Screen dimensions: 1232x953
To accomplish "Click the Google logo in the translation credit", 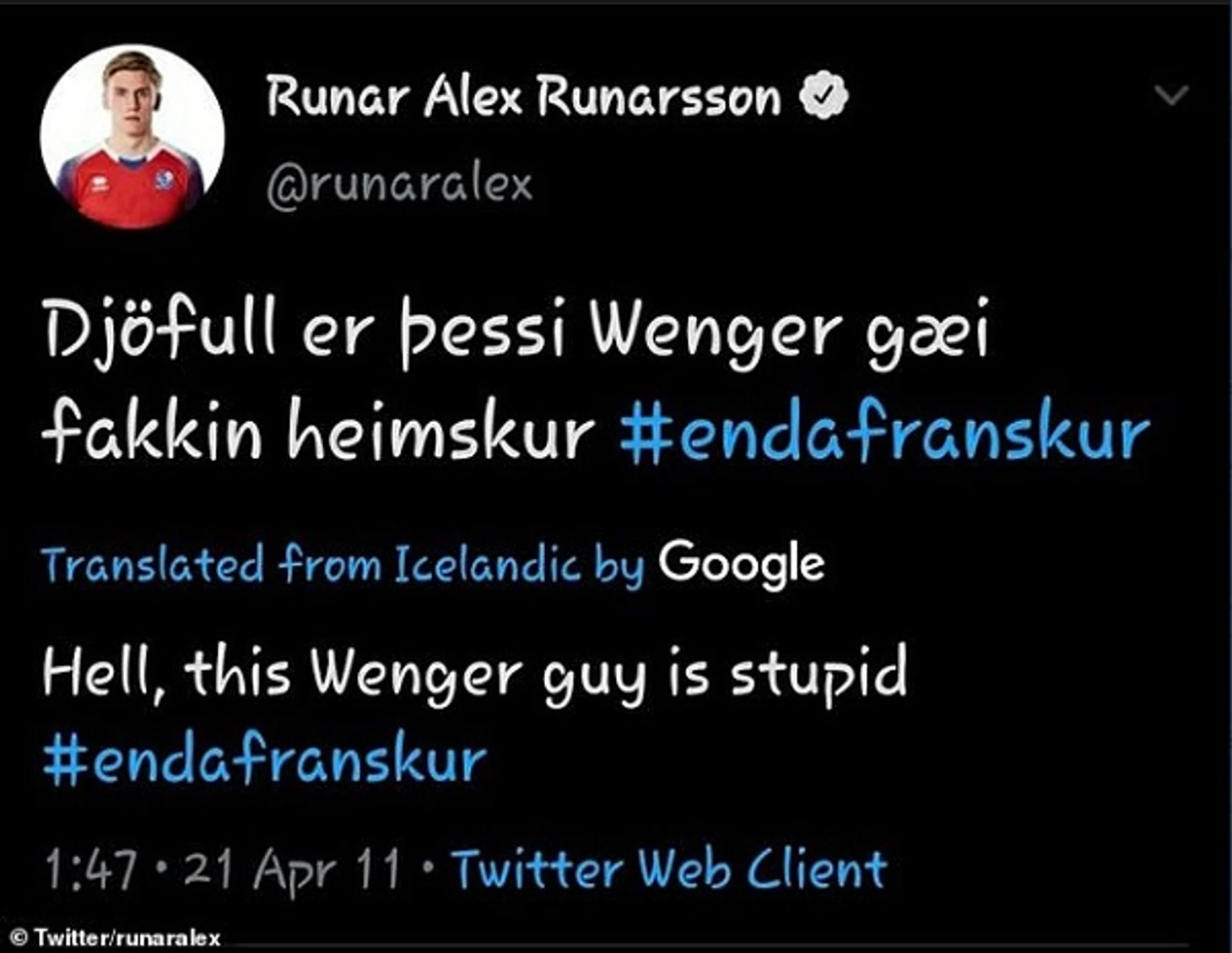I will tap(741, 565).
